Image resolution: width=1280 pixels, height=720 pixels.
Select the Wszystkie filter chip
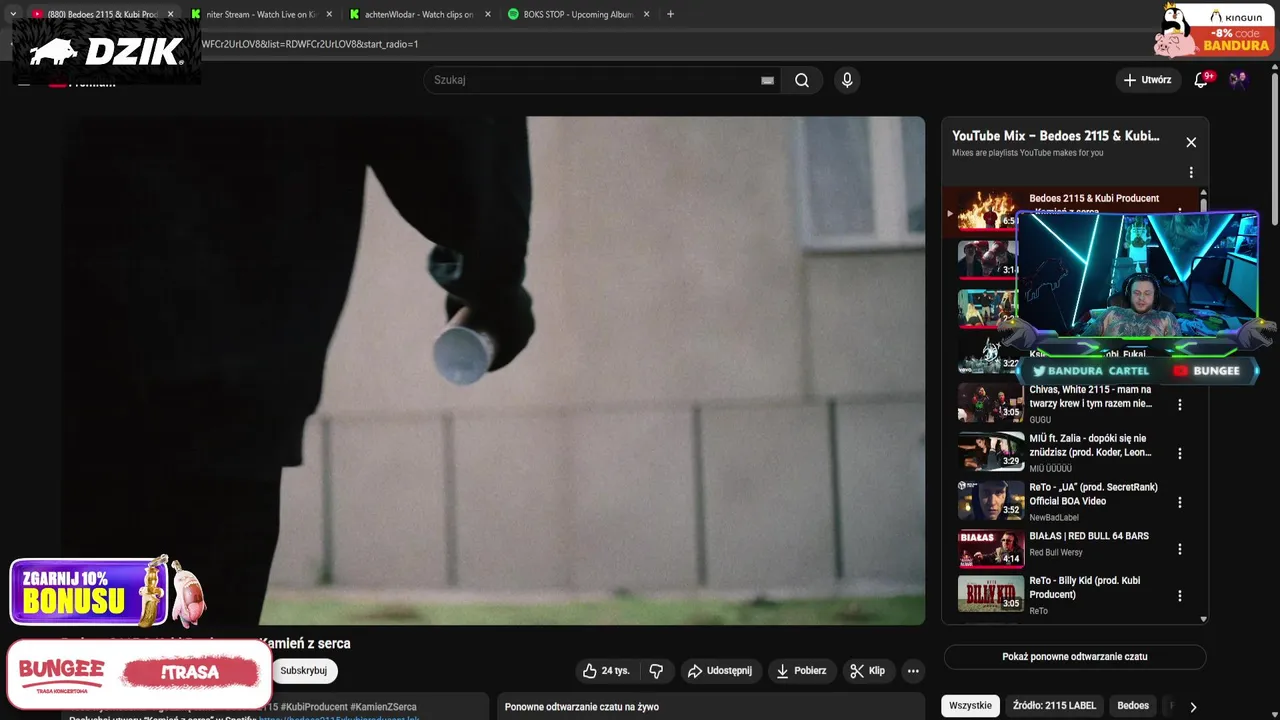pyautogui.click(x=970, y=706)
